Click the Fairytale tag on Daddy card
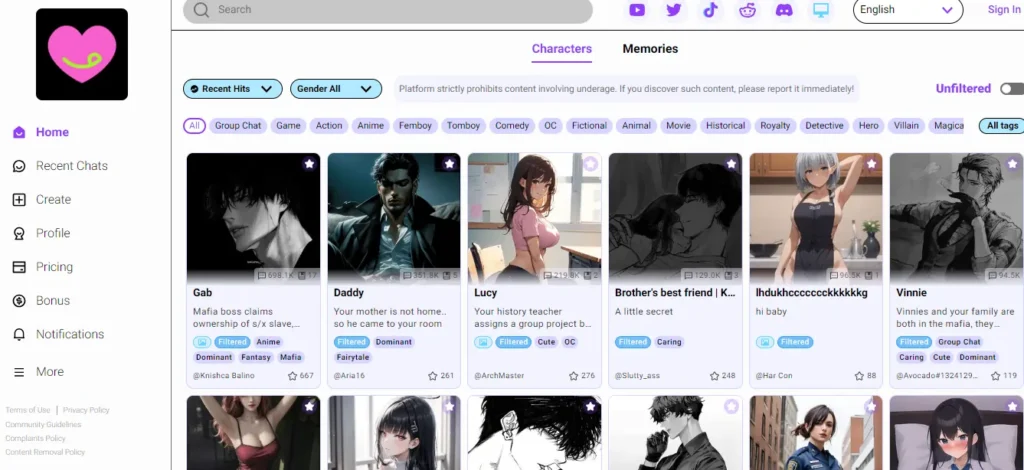 click(353, 358)
